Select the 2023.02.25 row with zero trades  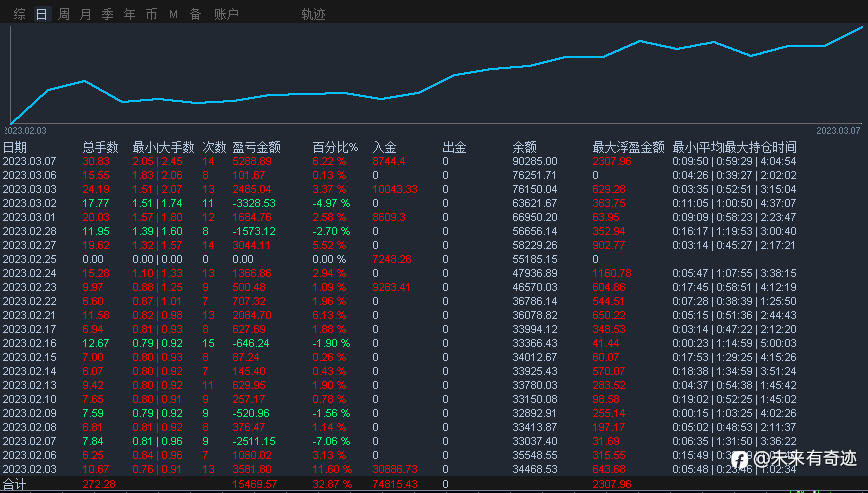[30, 258]
